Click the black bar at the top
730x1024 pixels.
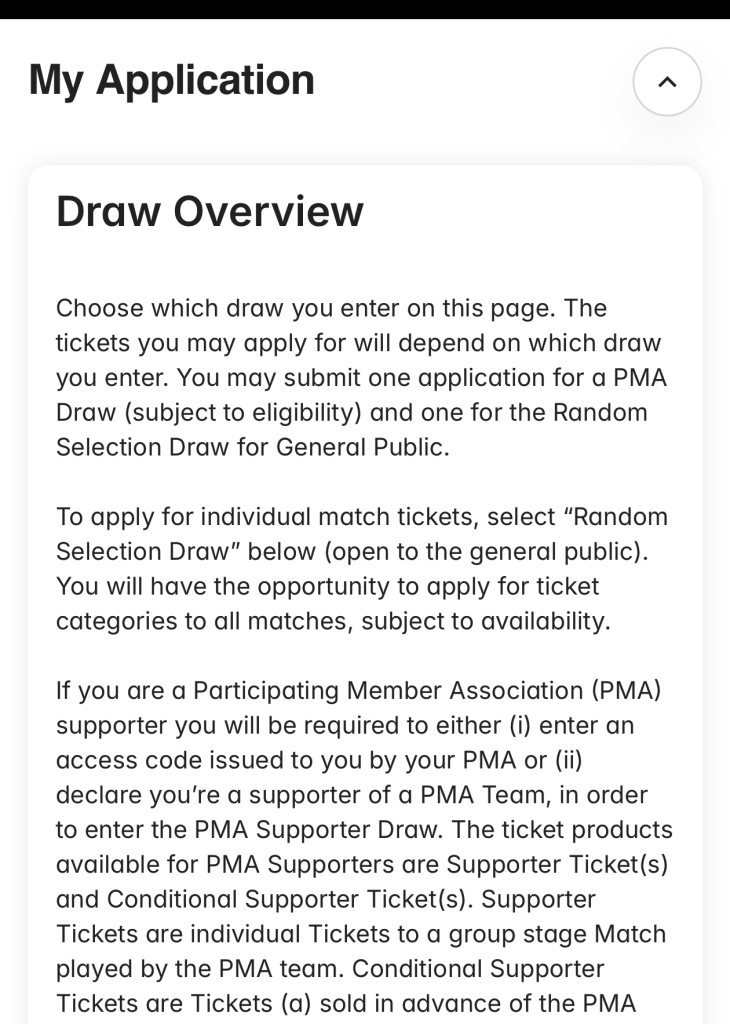point(365,9)
